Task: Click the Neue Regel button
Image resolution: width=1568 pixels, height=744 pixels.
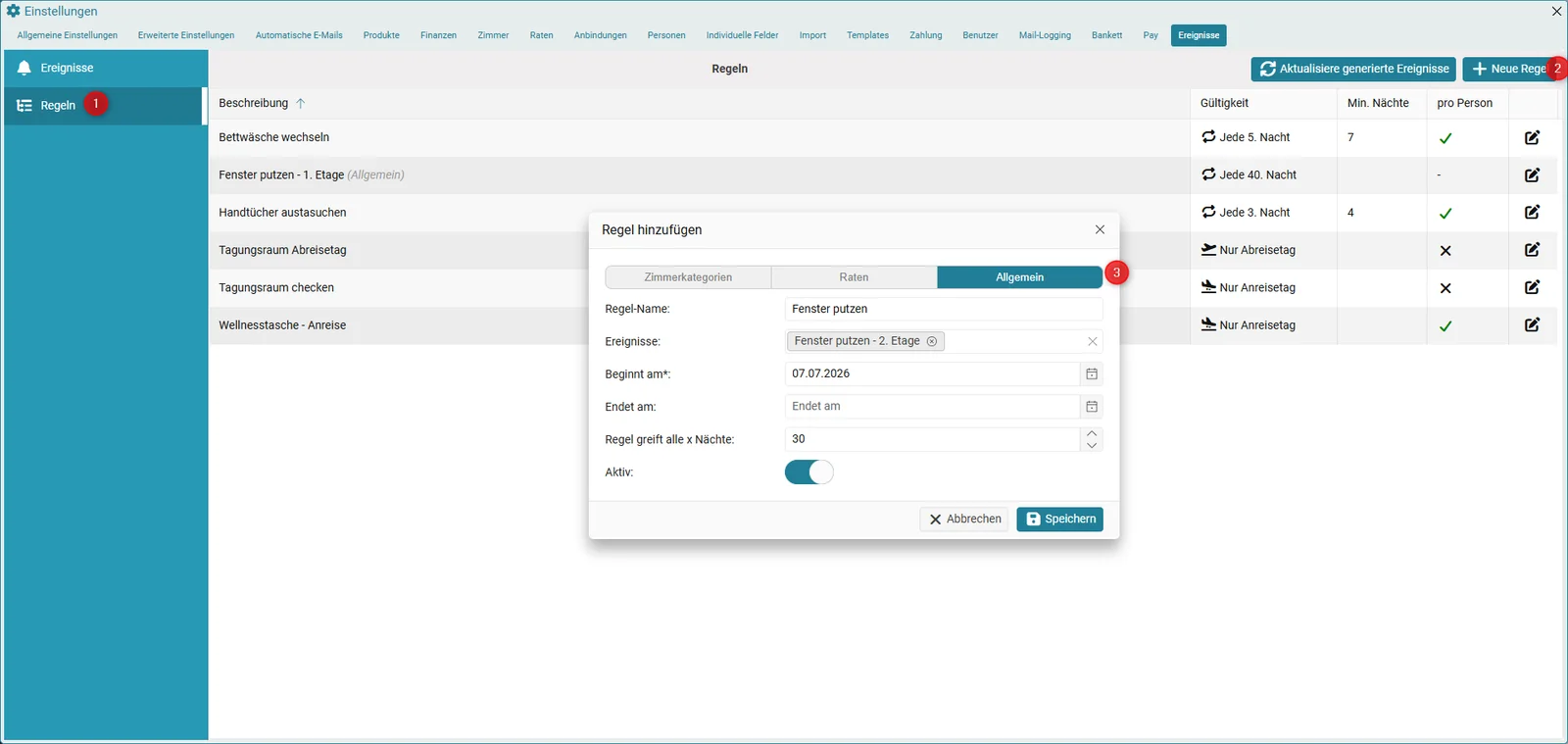Action: (1510, 69)
